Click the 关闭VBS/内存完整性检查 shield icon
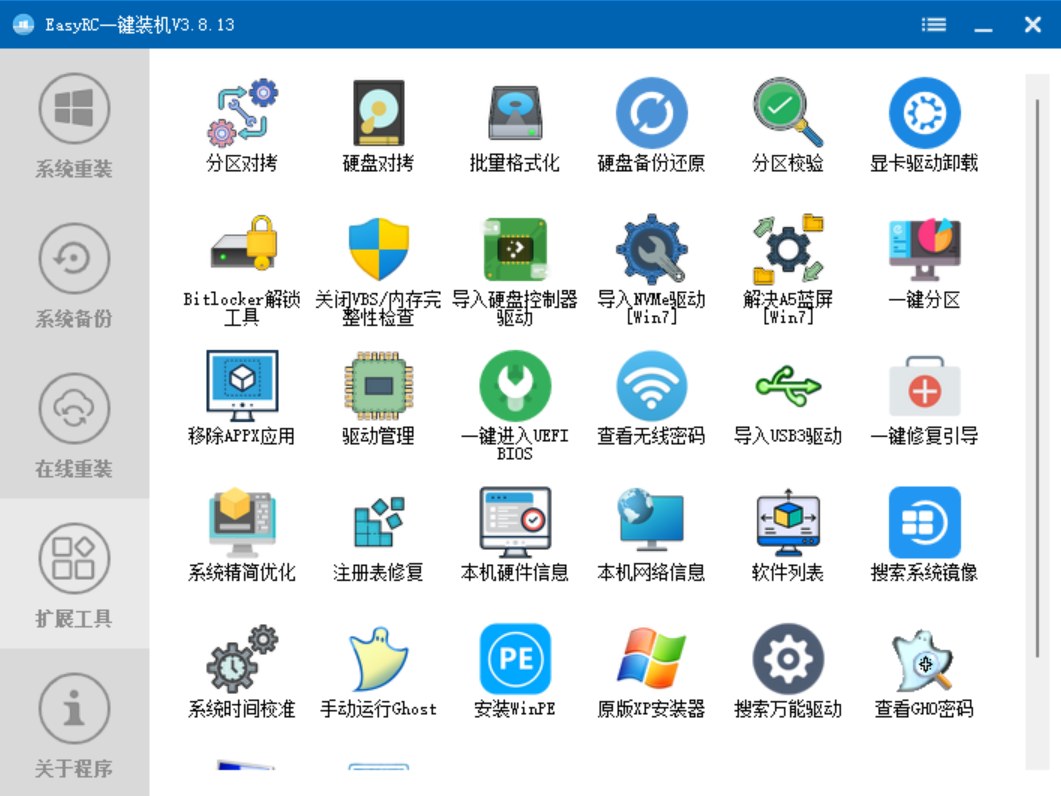The image size is (1061, 796). (x=378, y=249)
